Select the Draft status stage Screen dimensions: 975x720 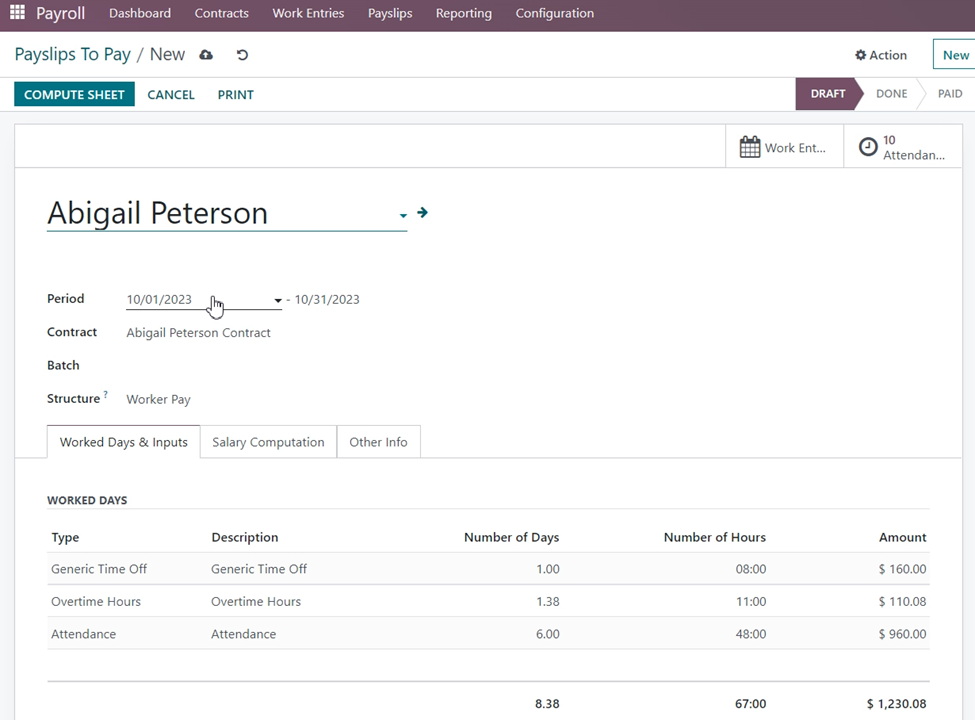pyautogui.click(x=827, y=94)
